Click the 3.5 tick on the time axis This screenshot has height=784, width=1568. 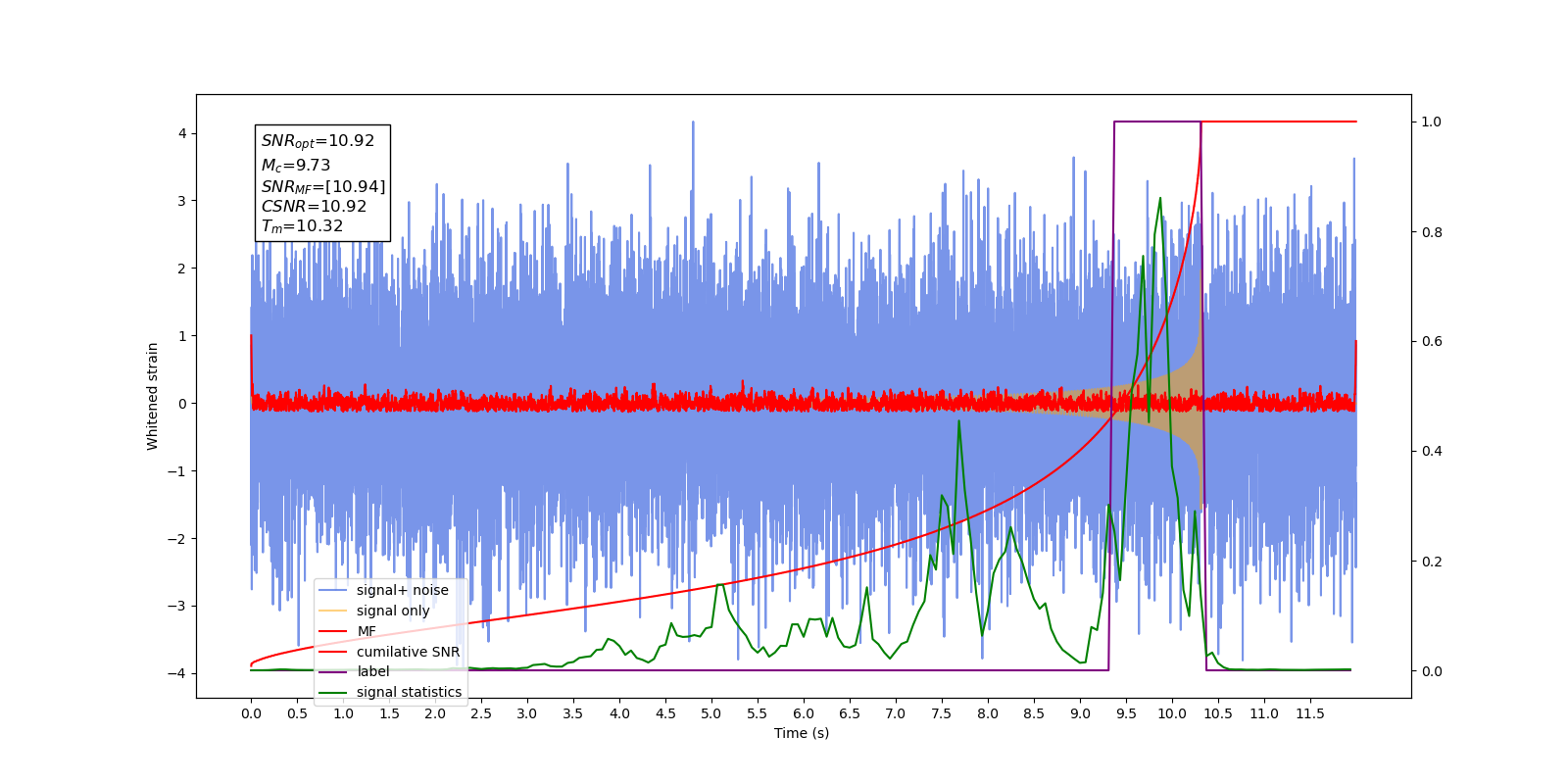pos(573,713)
